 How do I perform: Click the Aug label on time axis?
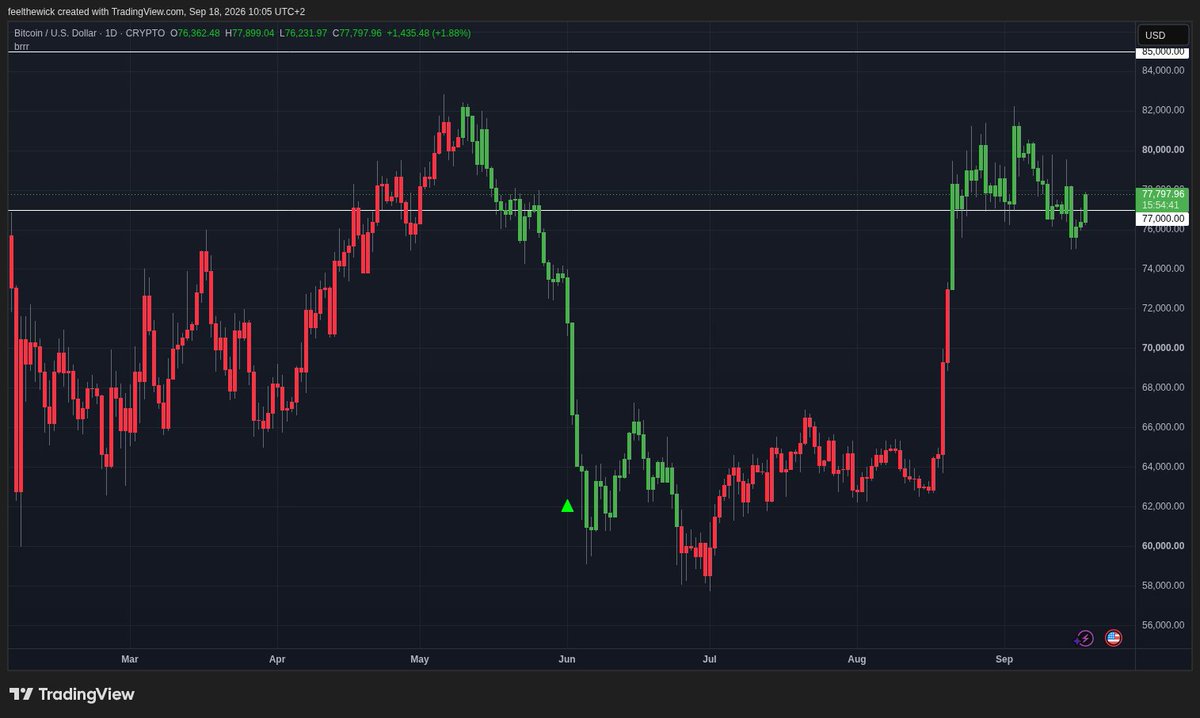(x=857, y=659)
